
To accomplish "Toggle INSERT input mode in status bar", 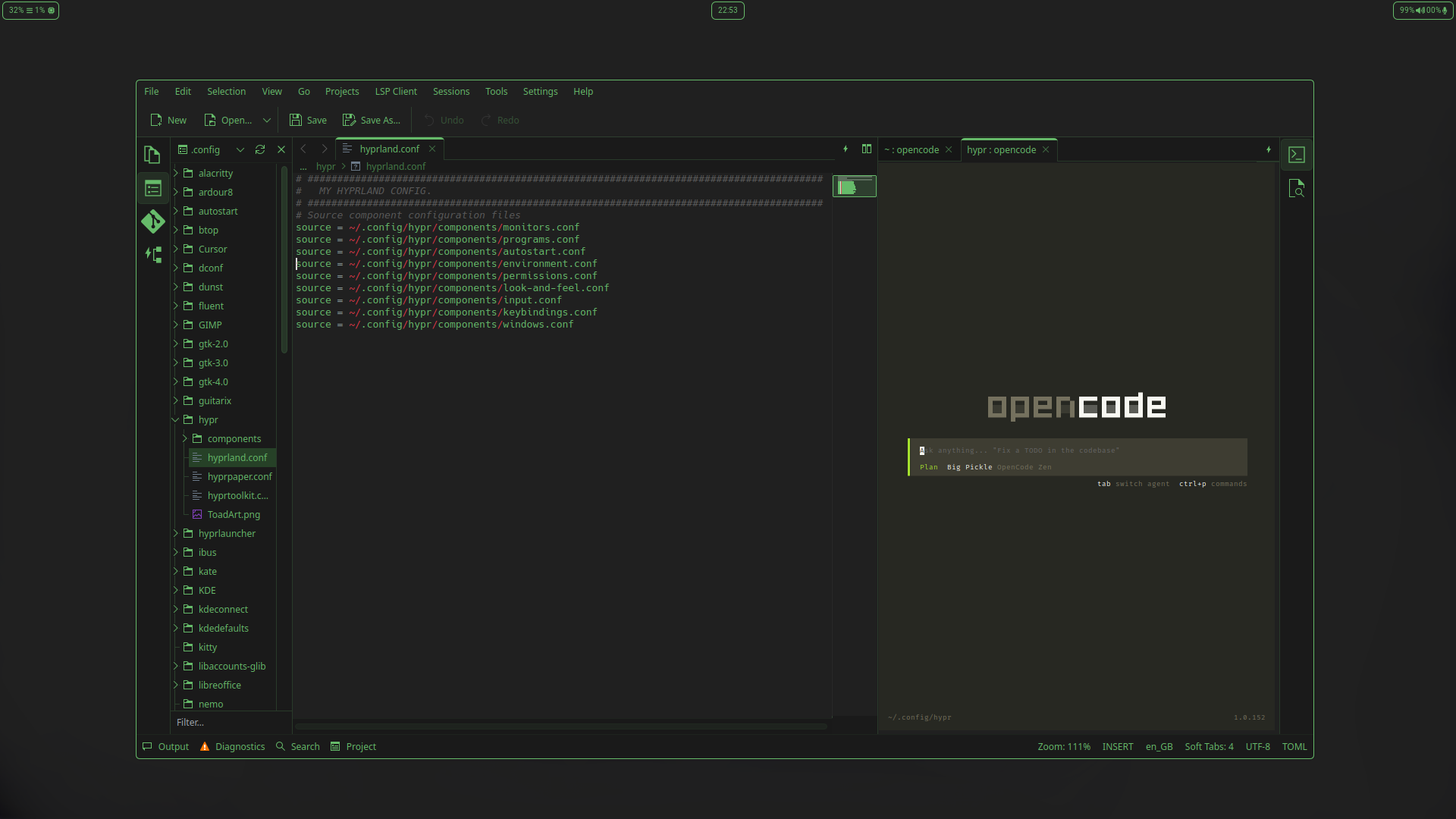I will point(1117,746).
